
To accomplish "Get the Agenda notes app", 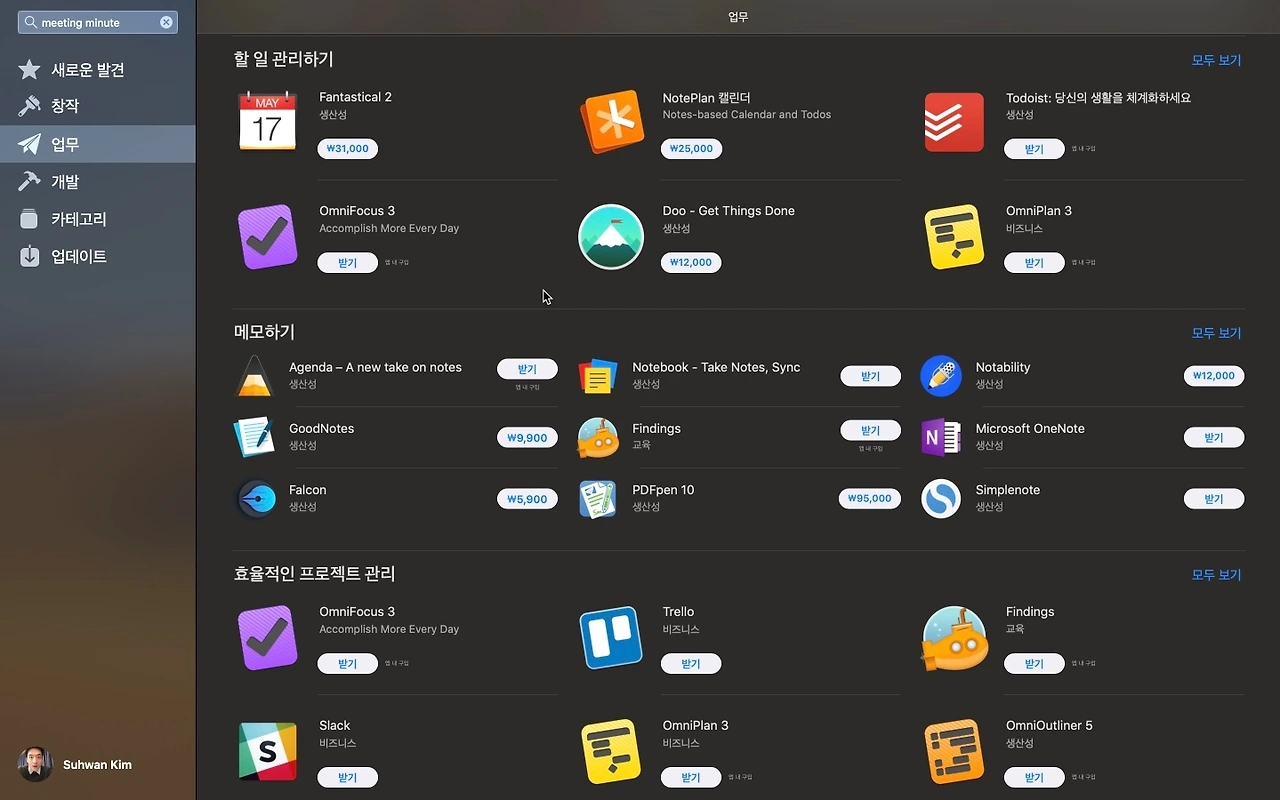I will tap(527, 369).
